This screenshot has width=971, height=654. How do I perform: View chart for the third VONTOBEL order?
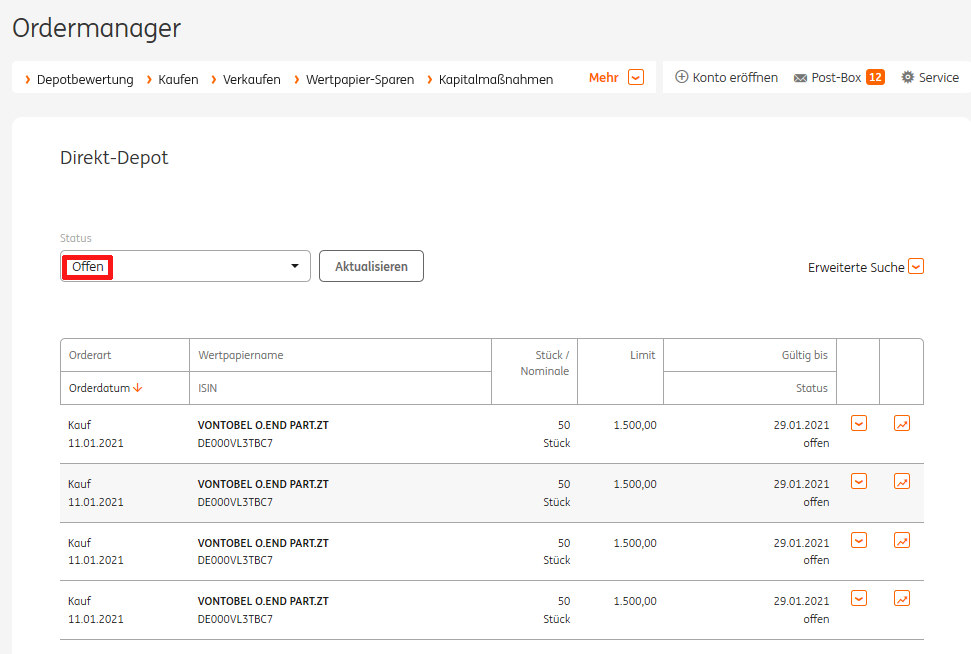click(901, 540)
